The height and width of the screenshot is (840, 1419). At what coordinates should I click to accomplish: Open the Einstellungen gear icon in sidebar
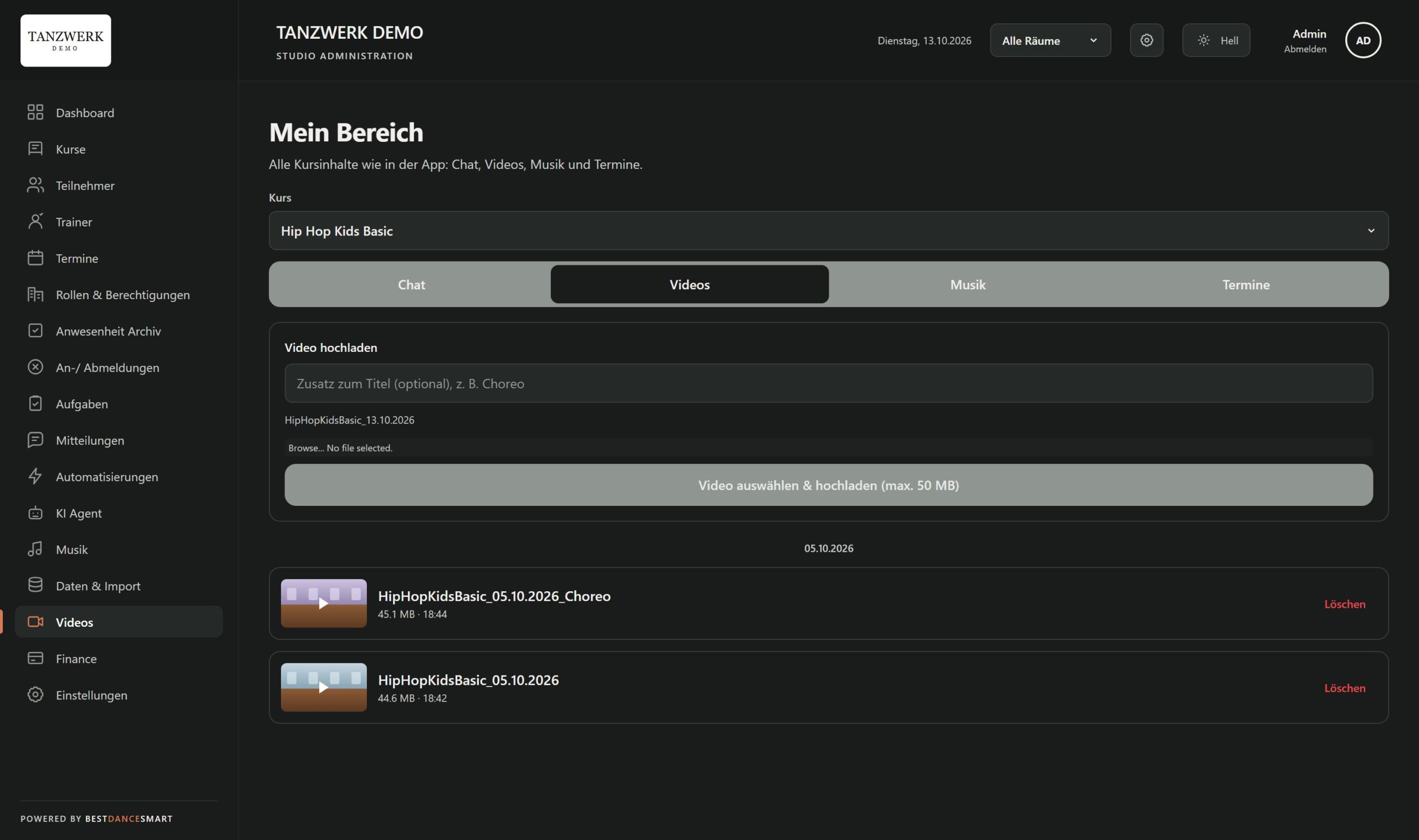(x=35, y=694)
